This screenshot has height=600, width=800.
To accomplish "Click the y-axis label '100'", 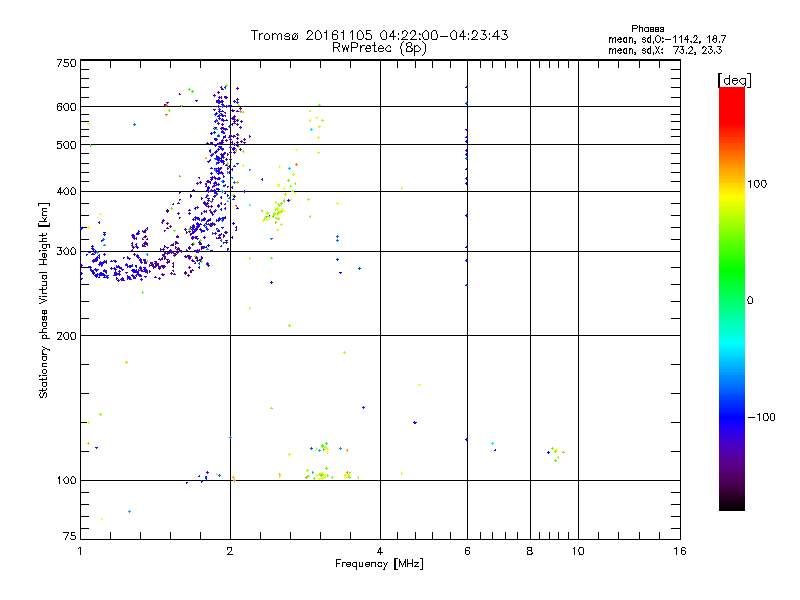I will (x=66, y=480).
